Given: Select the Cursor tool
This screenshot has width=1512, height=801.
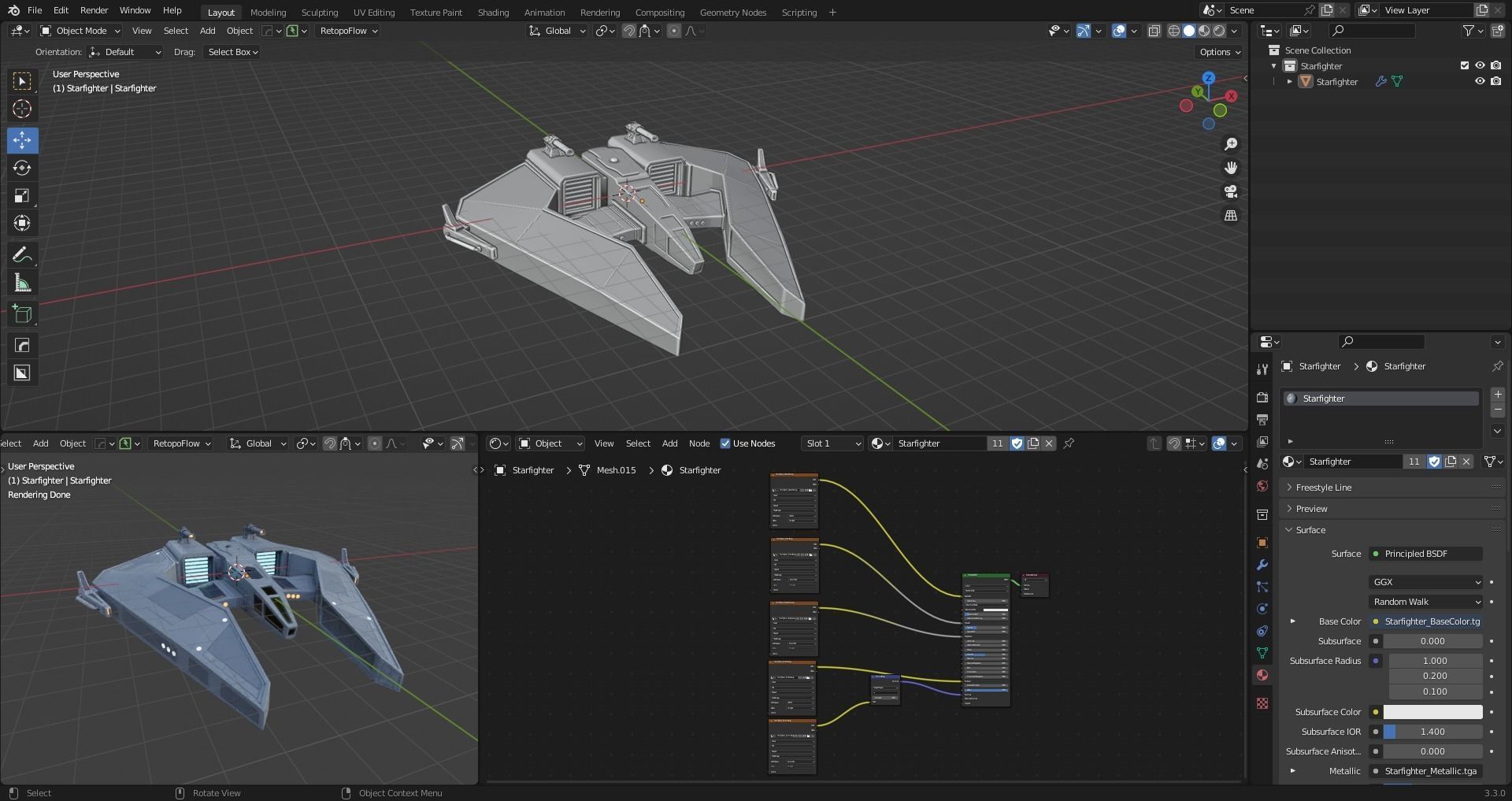Looking at the screenshot, I should tap(22, 109).
